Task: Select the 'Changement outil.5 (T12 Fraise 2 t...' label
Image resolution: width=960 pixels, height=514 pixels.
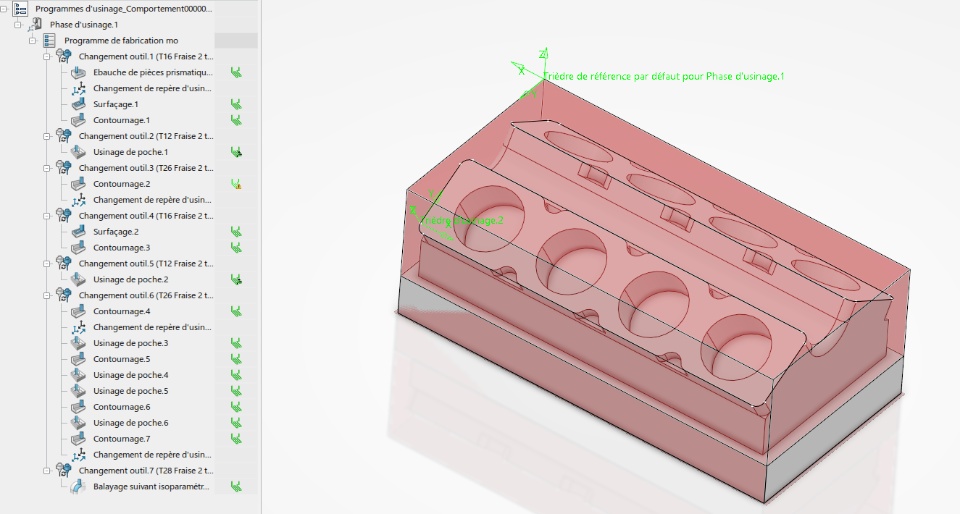Action: click(146, 263)
